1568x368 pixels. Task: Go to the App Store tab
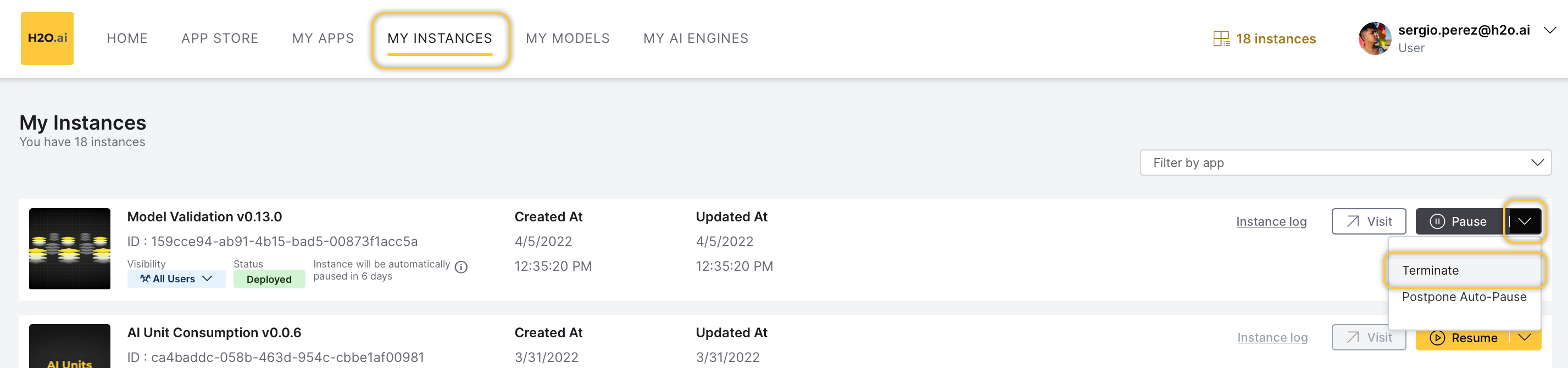click(220, 38)
